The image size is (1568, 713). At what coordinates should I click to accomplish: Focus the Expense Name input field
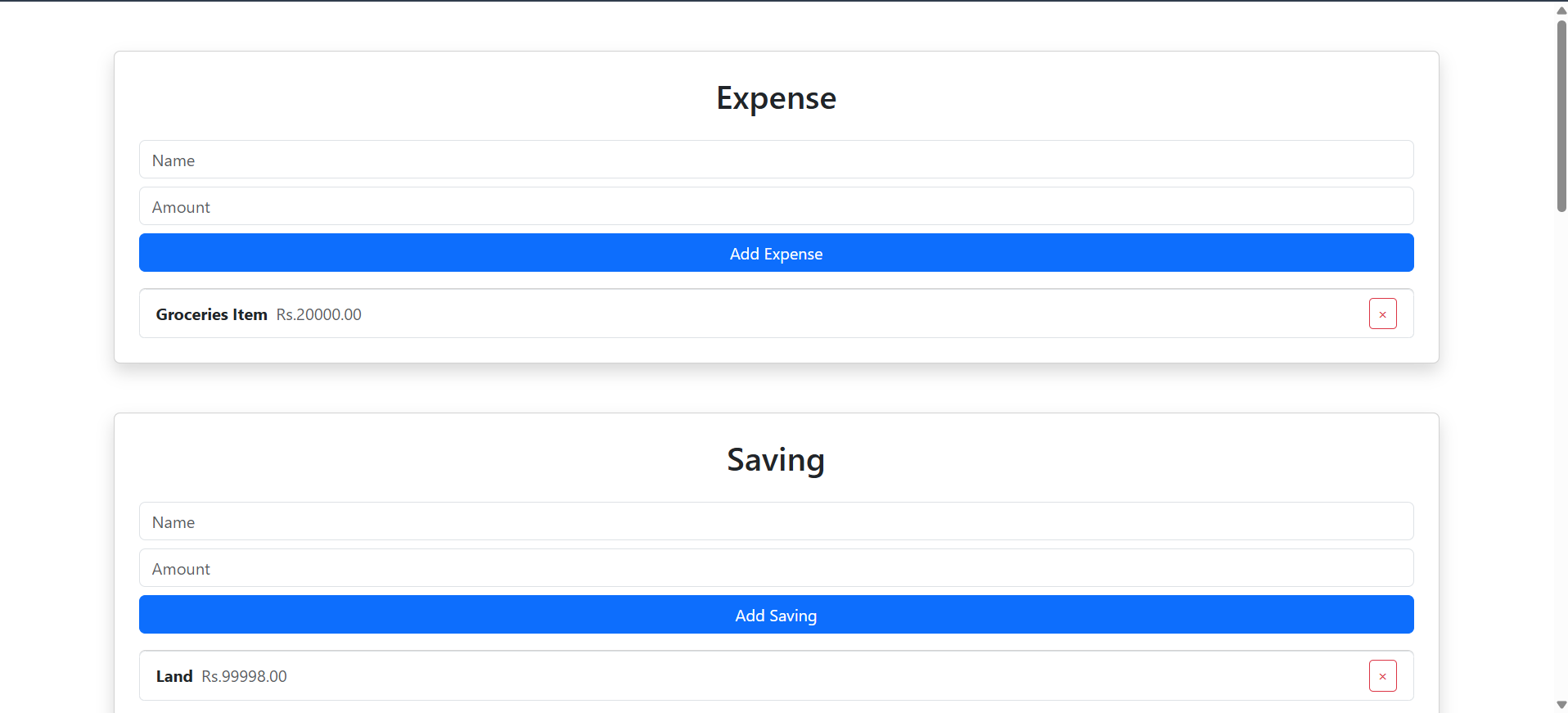(776, 160)
